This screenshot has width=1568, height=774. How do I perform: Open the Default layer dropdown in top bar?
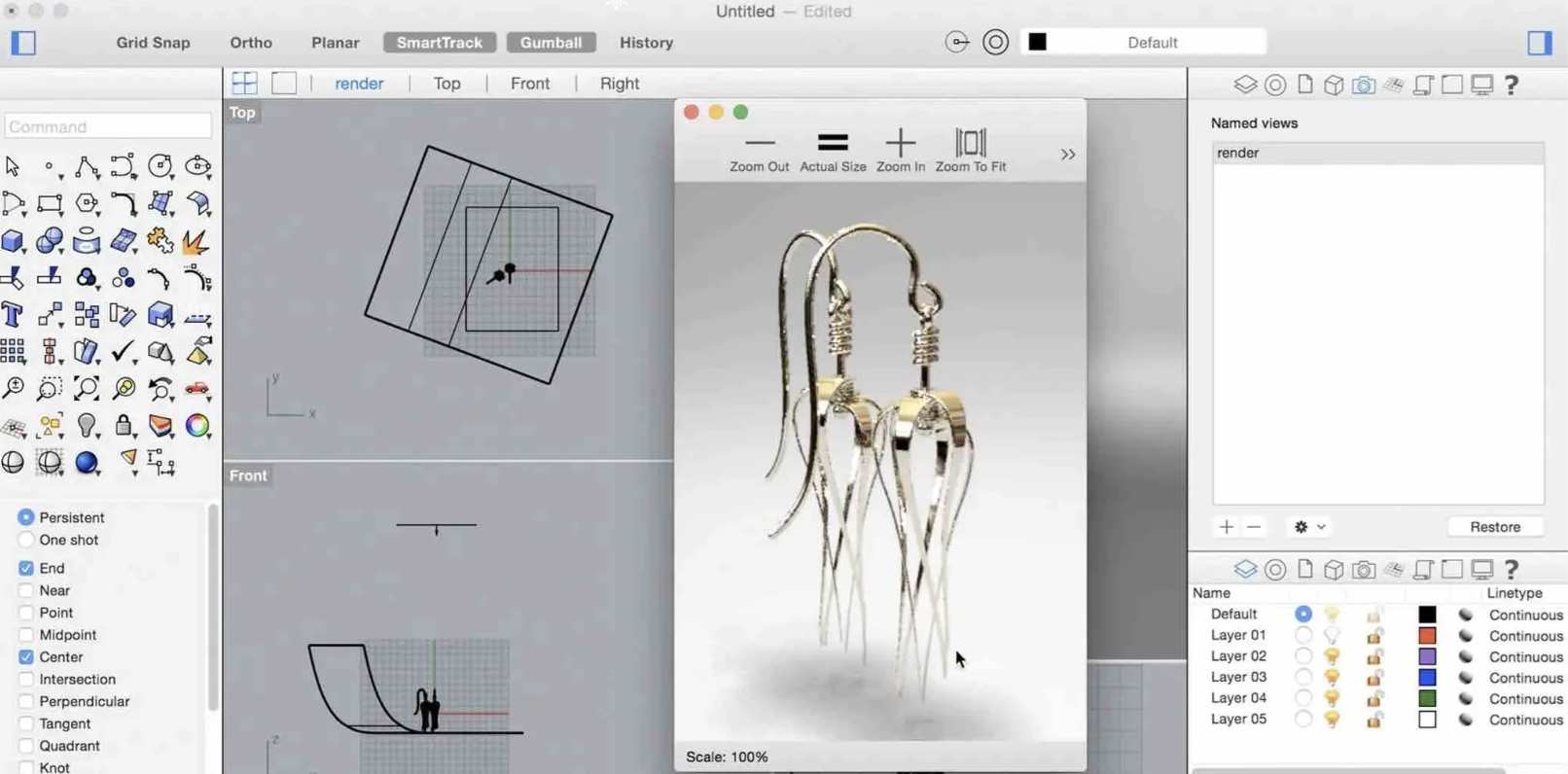pyautogui.click(x=1152, y=43)
